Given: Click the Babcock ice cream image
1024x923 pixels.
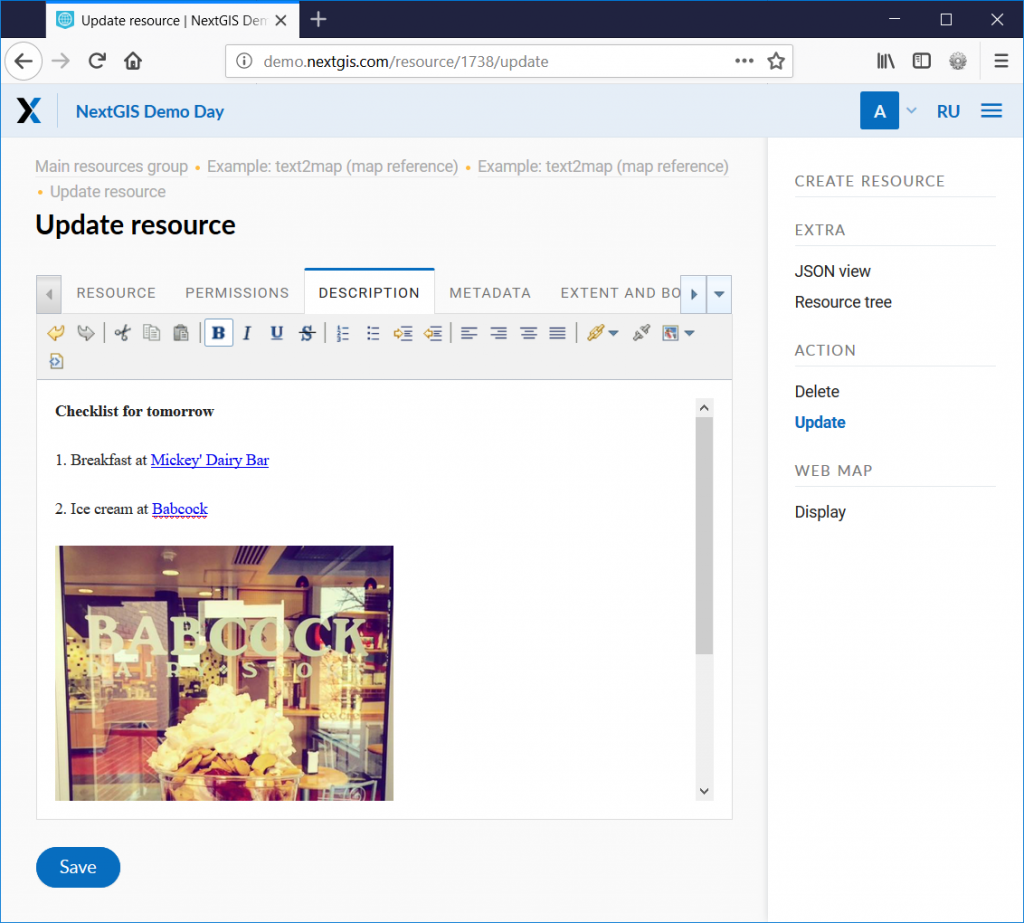Looking at the screenshot, I should (x=224, y=672).
